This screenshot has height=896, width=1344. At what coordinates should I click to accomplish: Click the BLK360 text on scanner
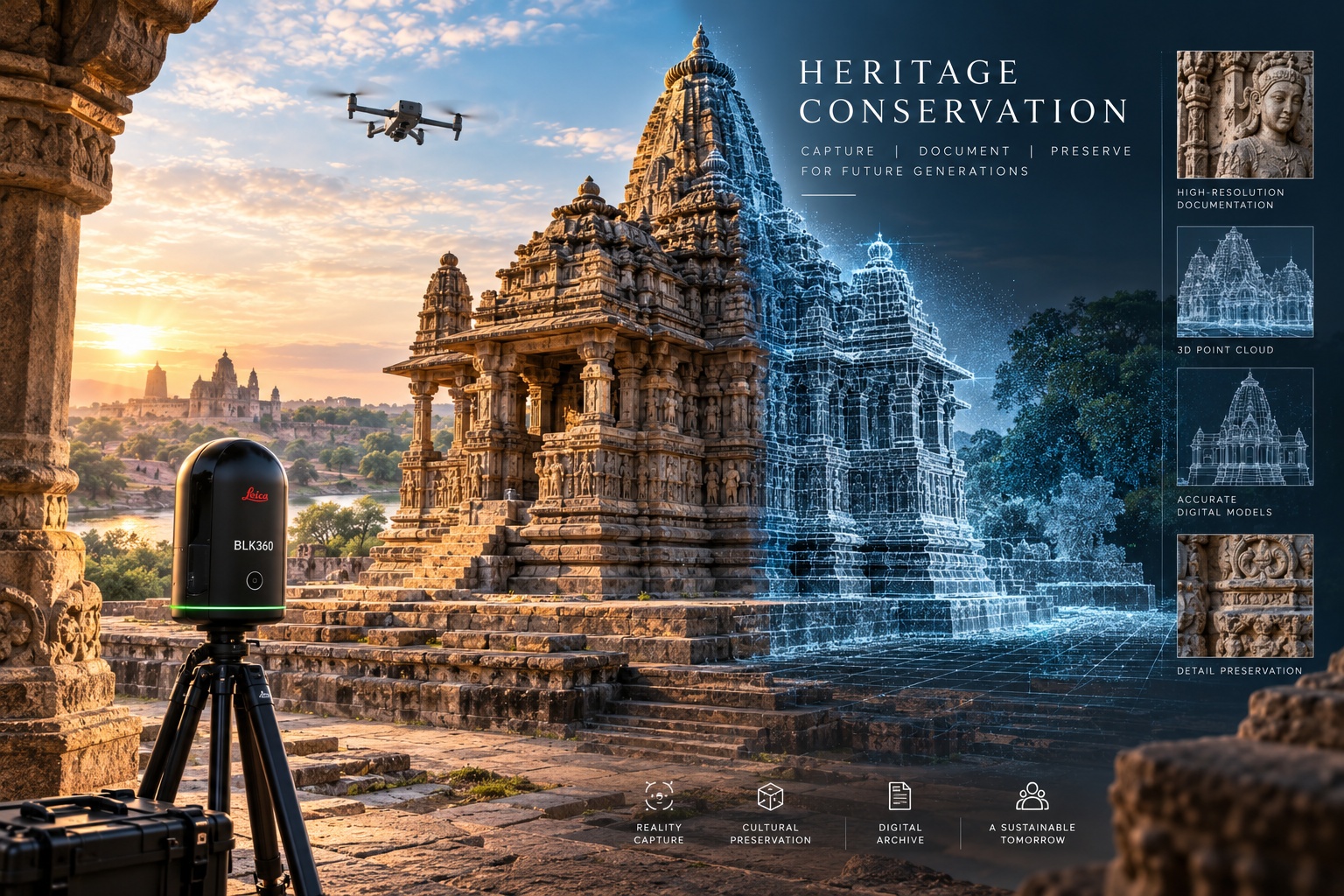(253, 546)
